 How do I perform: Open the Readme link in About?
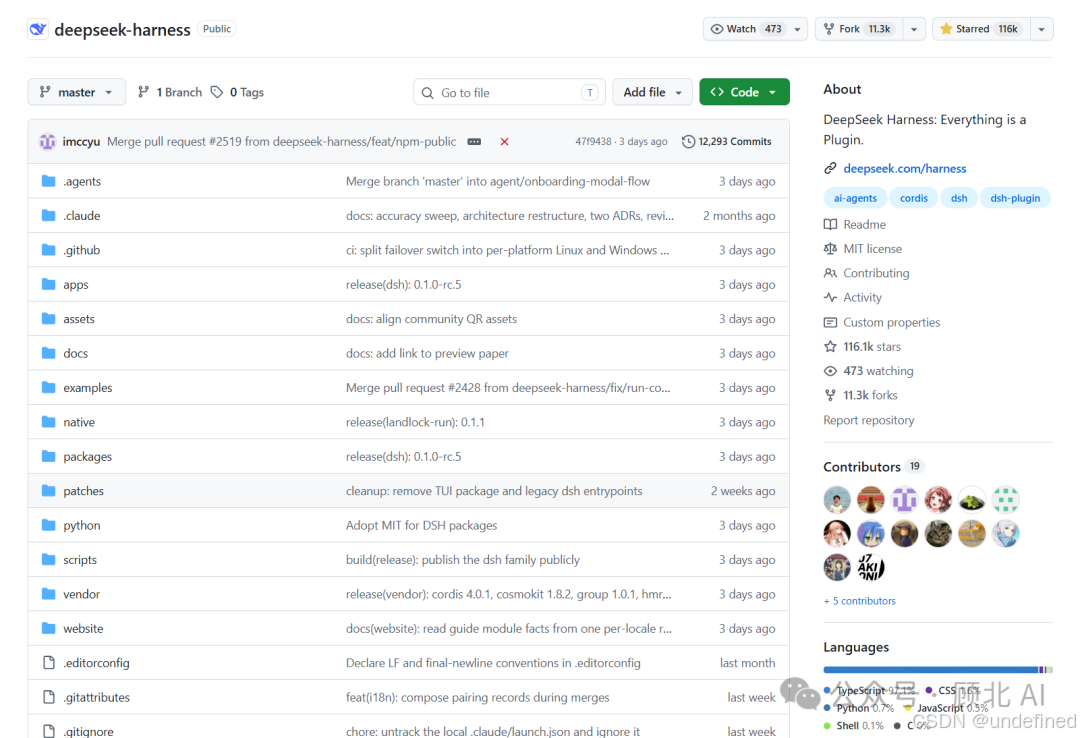point(864,225)
